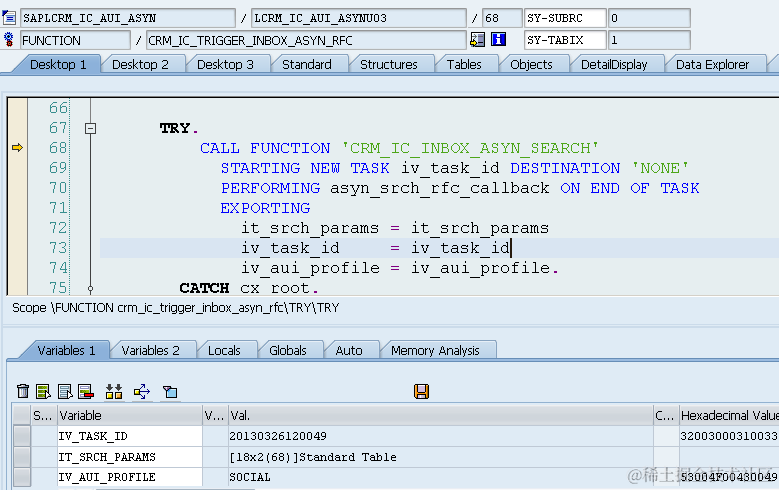The width and height of the screenshot is (779, 490).
Task: Select the row selector for IT_SRCH_PARAMS
Action: pos(22,457)
